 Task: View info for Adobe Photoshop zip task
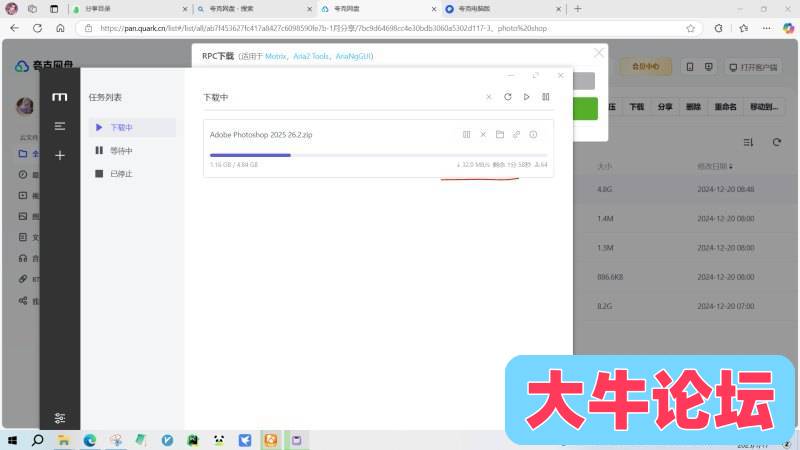[x=533, y=135]
